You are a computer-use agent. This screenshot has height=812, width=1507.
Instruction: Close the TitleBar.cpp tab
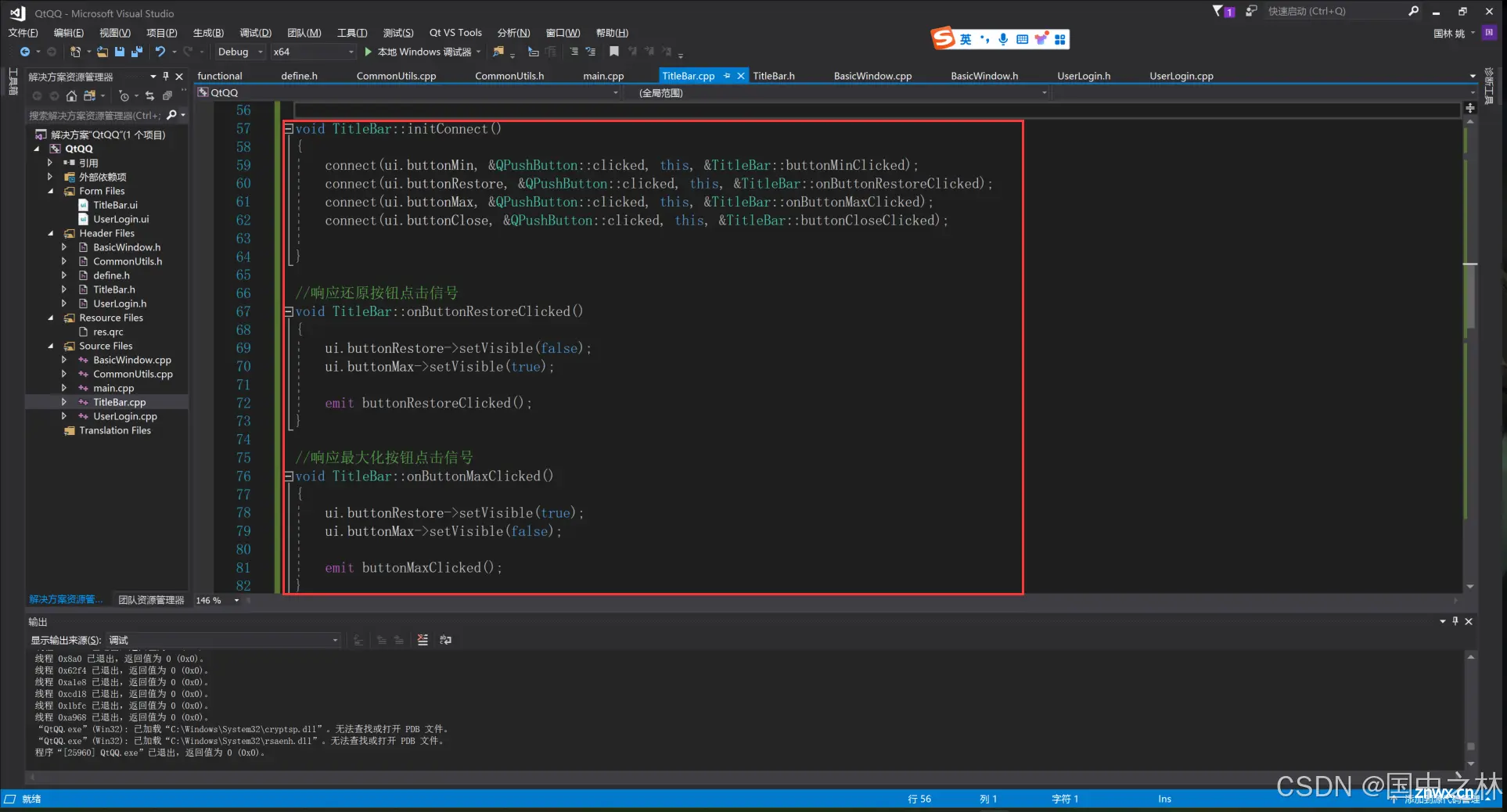[x=741, y=76]
